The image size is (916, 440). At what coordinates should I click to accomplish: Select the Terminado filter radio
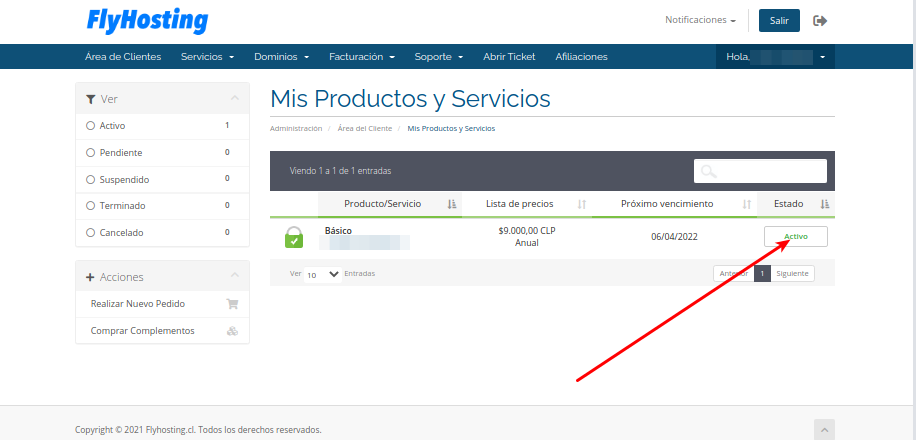point(90,206)
